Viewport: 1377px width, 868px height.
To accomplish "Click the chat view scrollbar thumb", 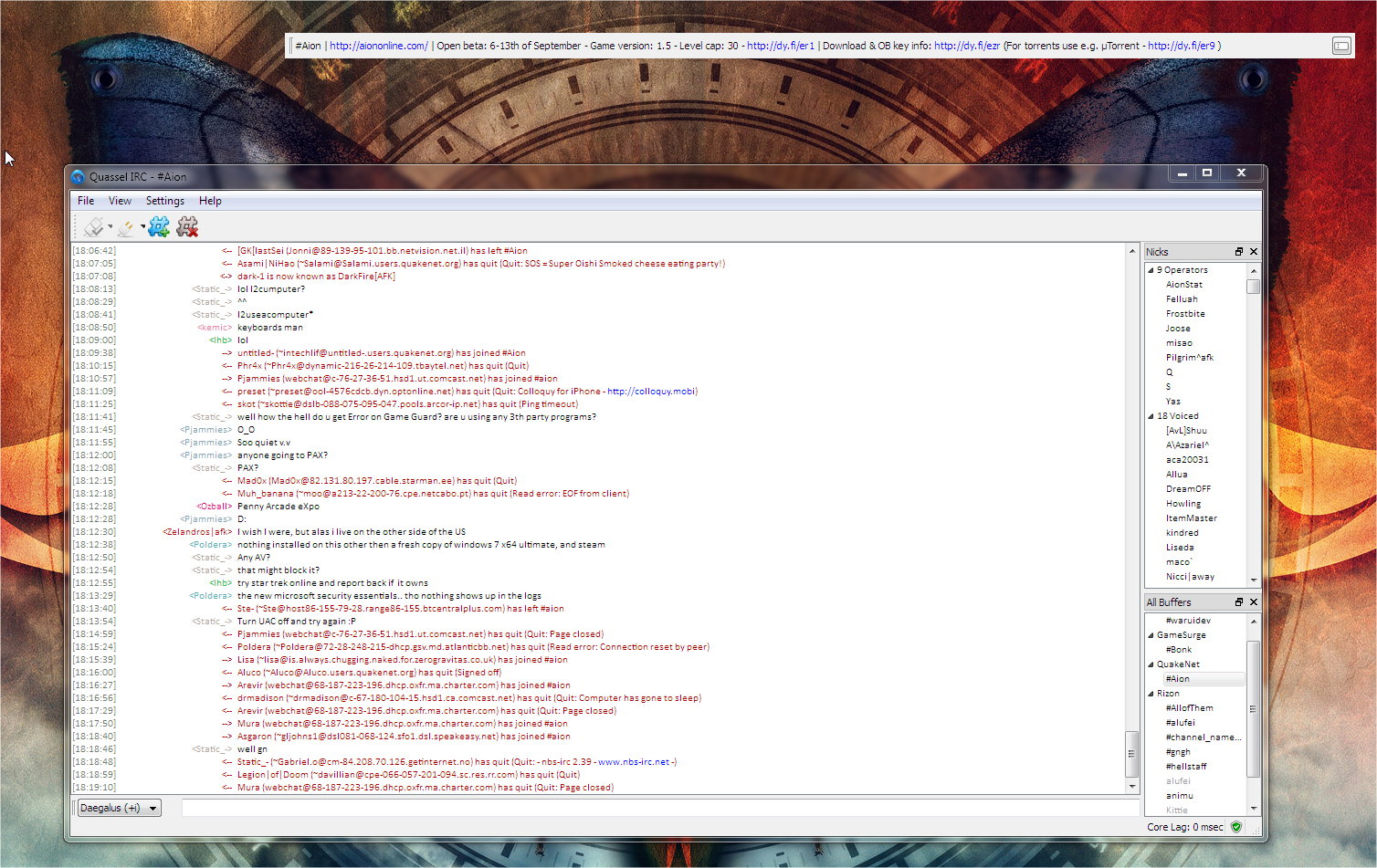I will [1132, 754].
